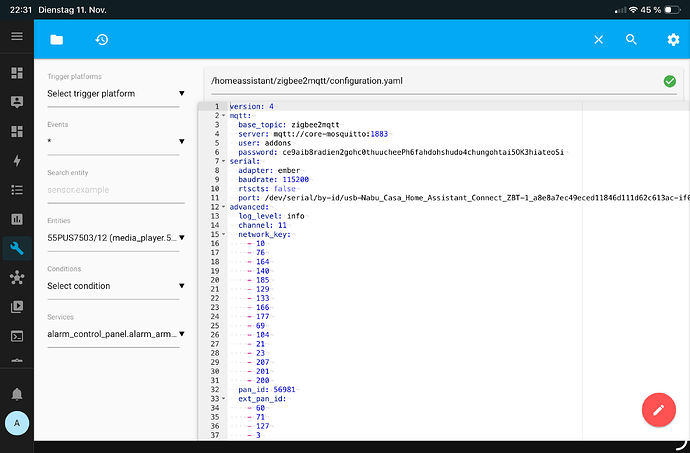690x453 pixels.
Task: Click 'rtscts: false' line
Action: 267,189
